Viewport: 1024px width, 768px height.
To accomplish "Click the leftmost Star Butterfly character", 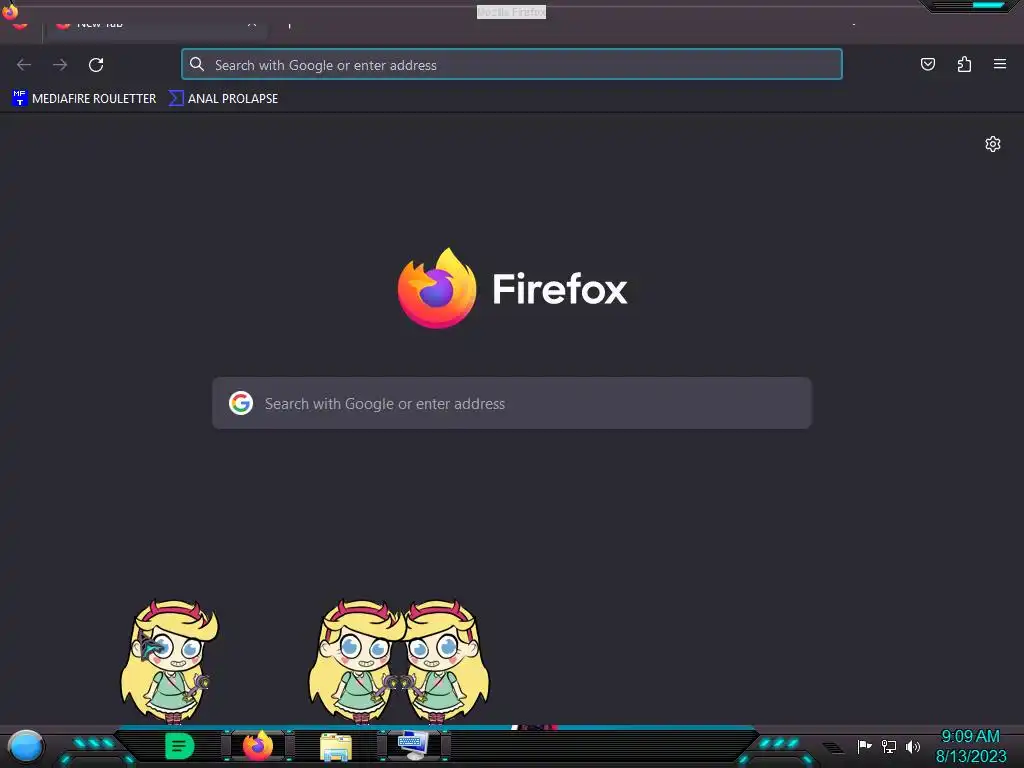I will click(169, 661).
